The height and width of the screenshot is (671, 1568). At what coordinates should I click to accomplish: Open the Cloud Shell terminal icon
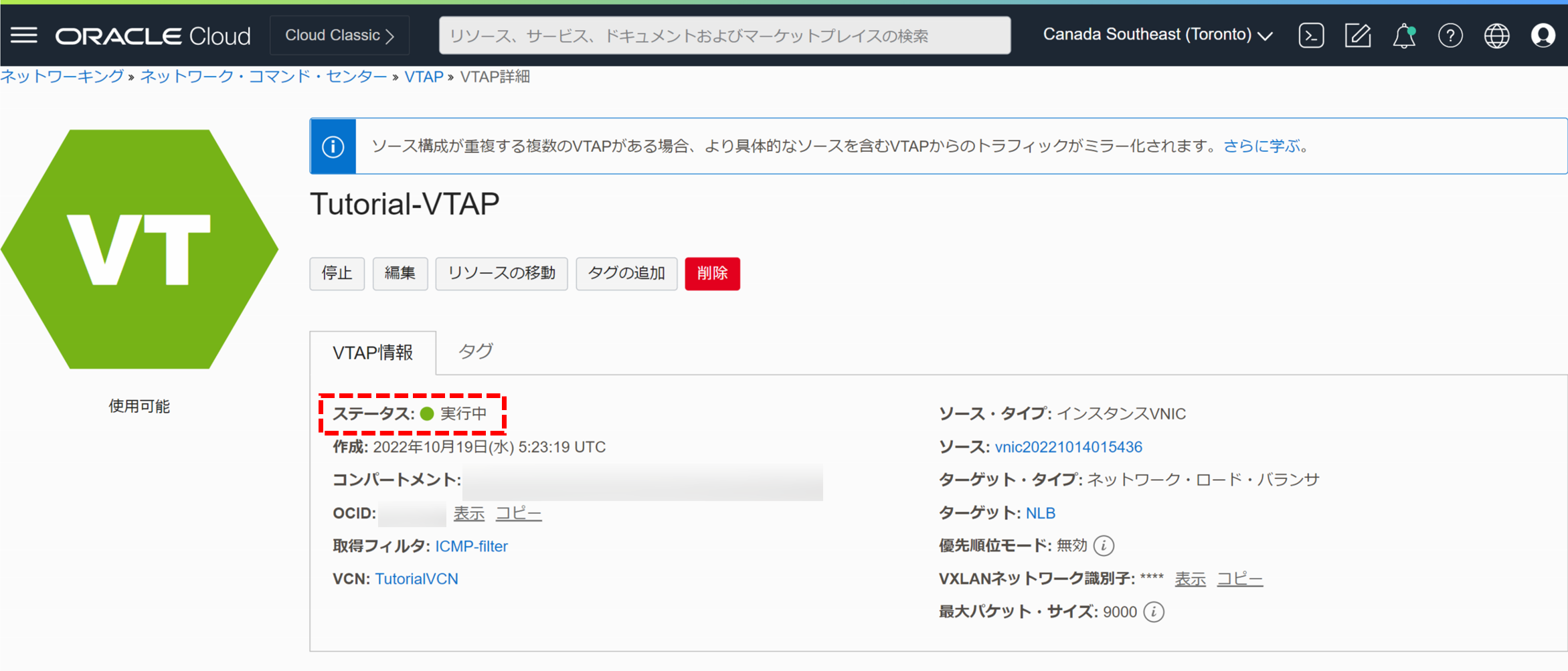point(1310,35)
